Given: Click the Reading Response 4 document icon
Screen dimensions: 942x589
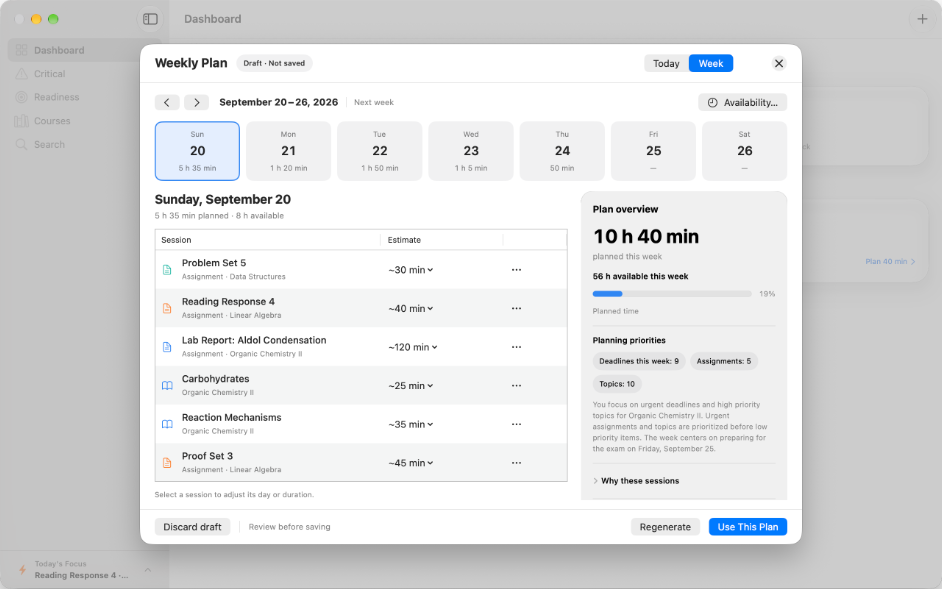Looking at the screenshot, I should (167, 308).
